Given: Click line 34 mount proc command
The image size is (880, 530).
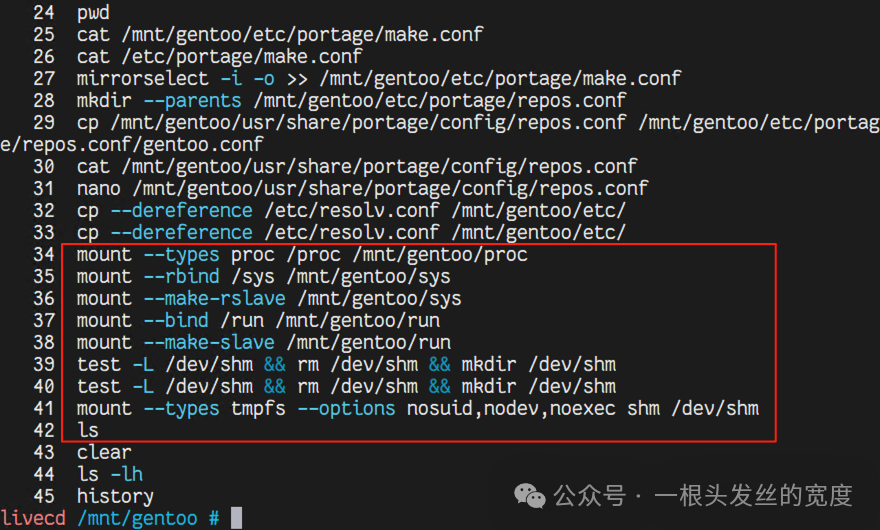Looking at the screenshot, I should click(x=302, y=255).
